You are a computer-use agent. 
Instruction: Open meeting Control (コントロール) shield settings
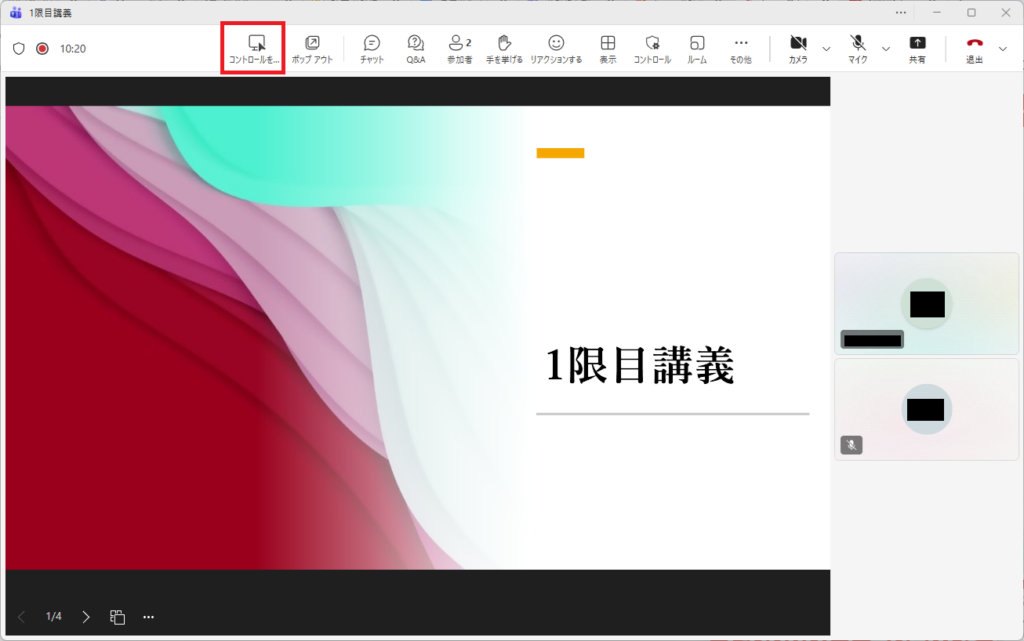point(652,48)
